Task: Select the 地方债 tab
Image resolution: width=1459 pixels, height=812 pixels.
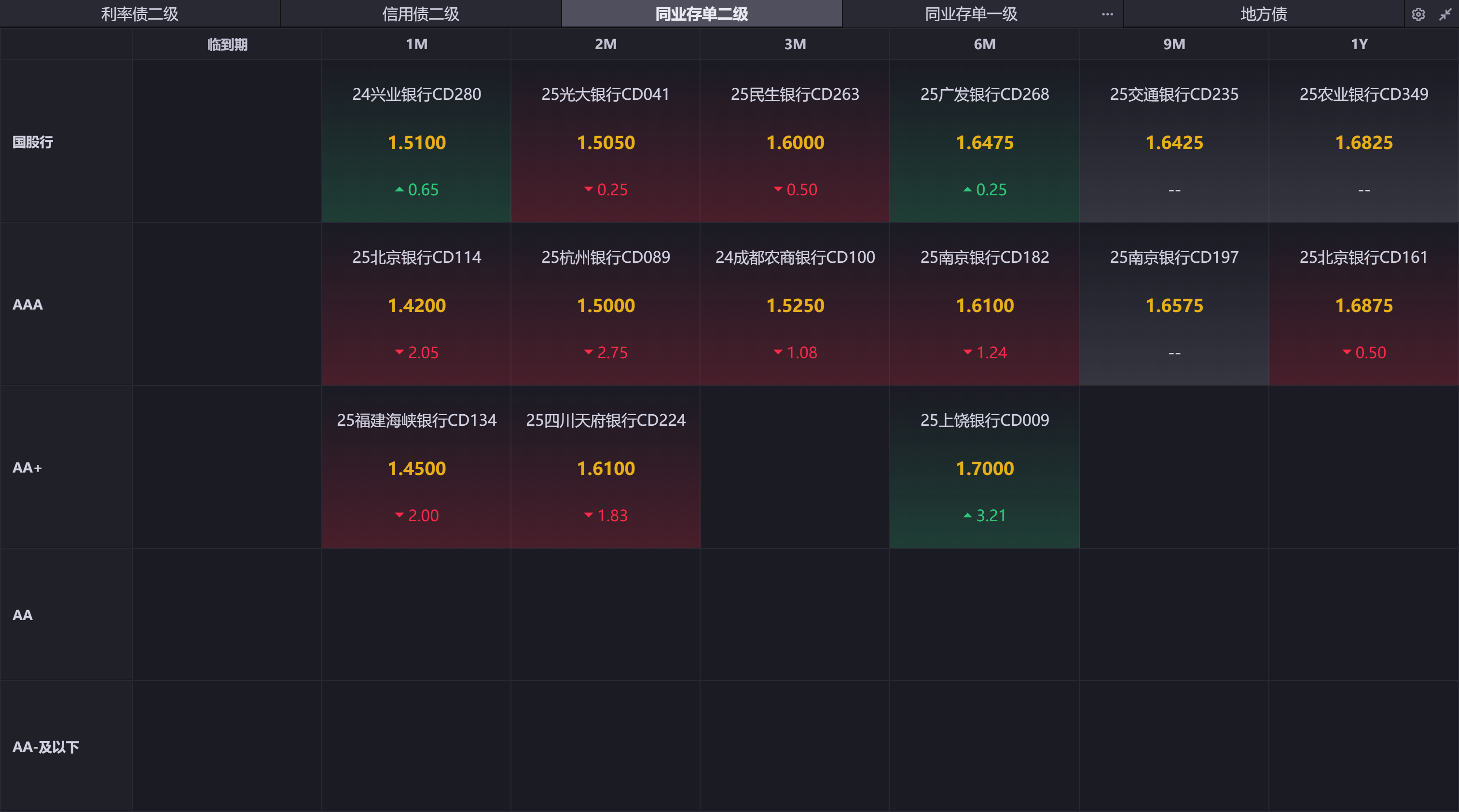Action: pyautogui.click(x=1263, y=14)
